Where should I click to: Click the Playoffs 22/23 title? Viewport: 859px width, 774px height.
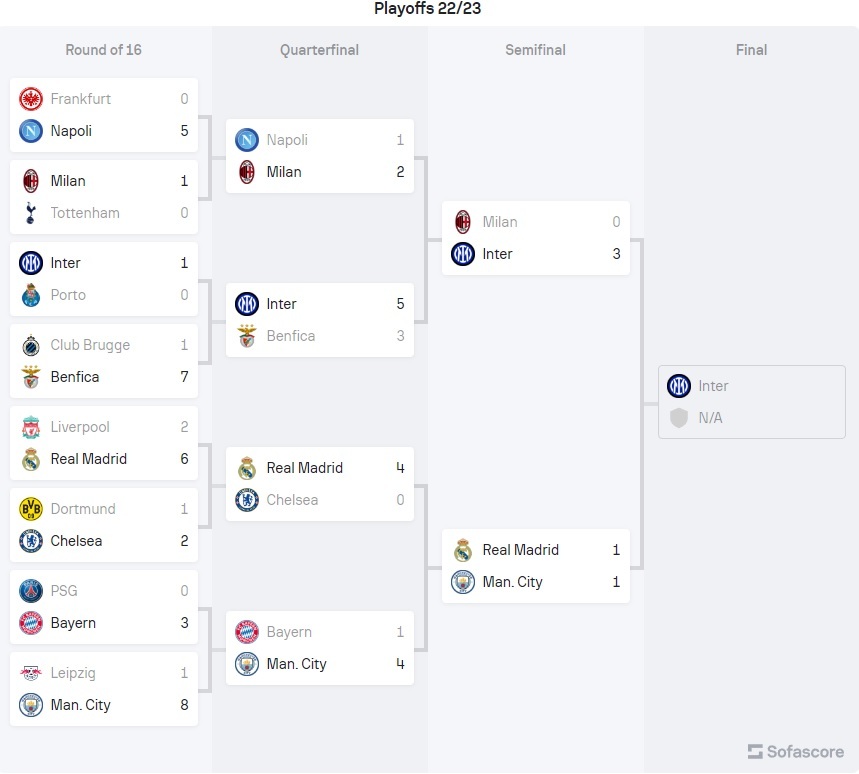pyautogui.click(x=428, y=9)
